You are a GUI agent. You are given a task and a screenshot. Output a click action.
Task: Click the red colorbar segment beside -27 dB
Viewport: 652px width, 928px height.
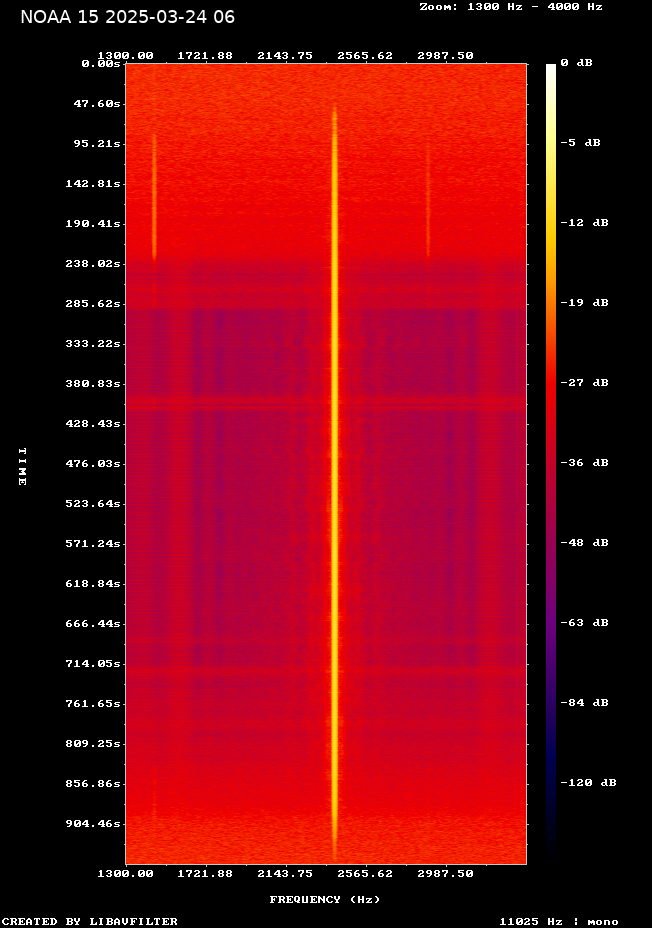(551, 382)
